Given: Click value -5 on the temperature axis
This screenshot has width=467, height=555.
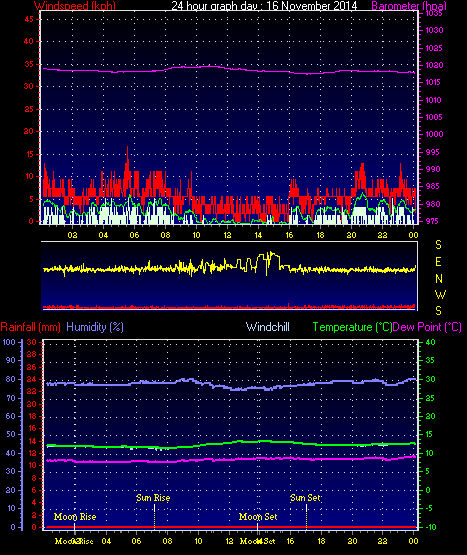Looking at the screenshot, I should pos(428,508).
